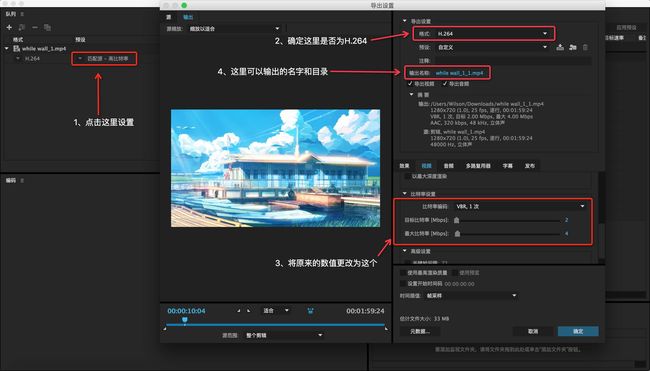Click the current timecode 00:00:10:04
The height and width of the screenshot is (371, 650).
tap(186, 310)
